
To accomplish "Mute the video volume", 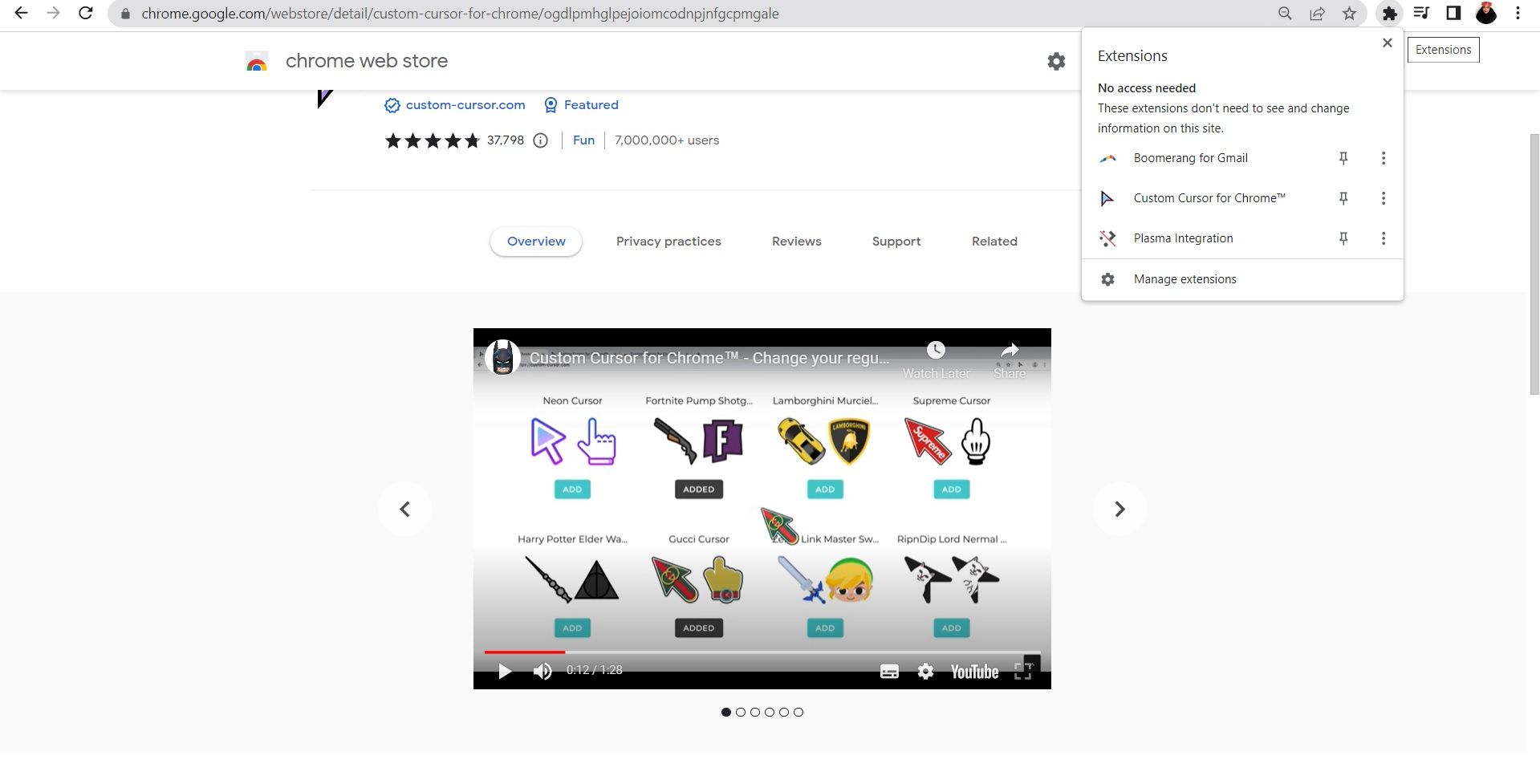I will pos(542,671).
